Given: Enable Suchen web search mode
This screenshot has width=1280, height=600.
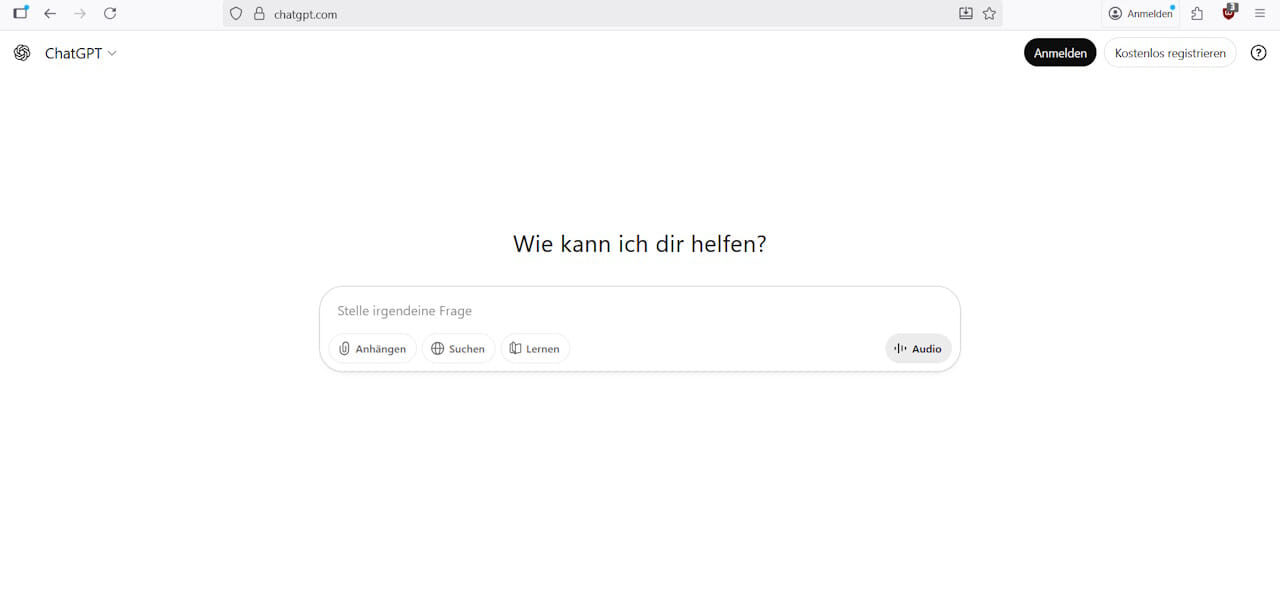Looking at the screenshot, I should (458, 348).
